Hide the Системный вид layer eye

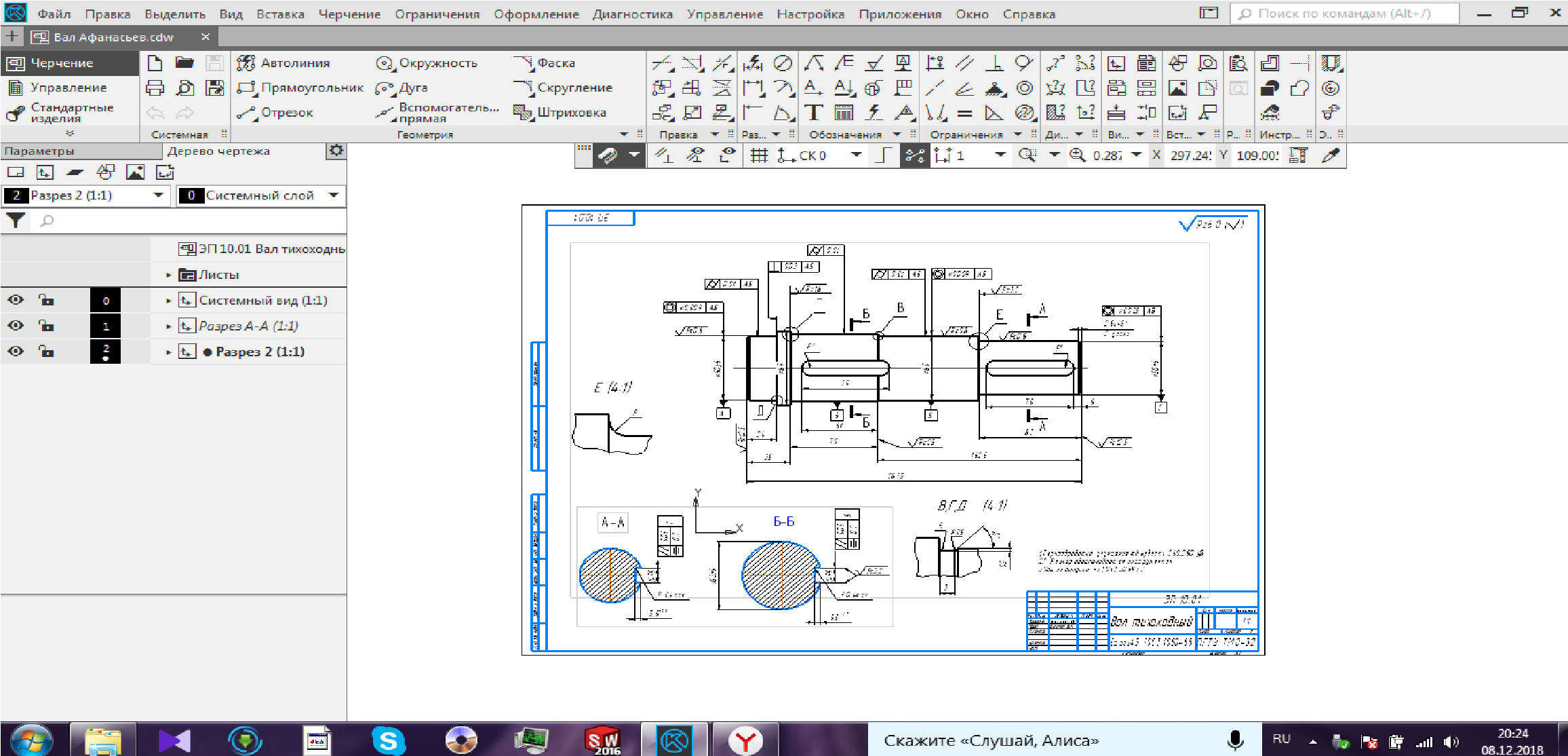pos(16,300)
